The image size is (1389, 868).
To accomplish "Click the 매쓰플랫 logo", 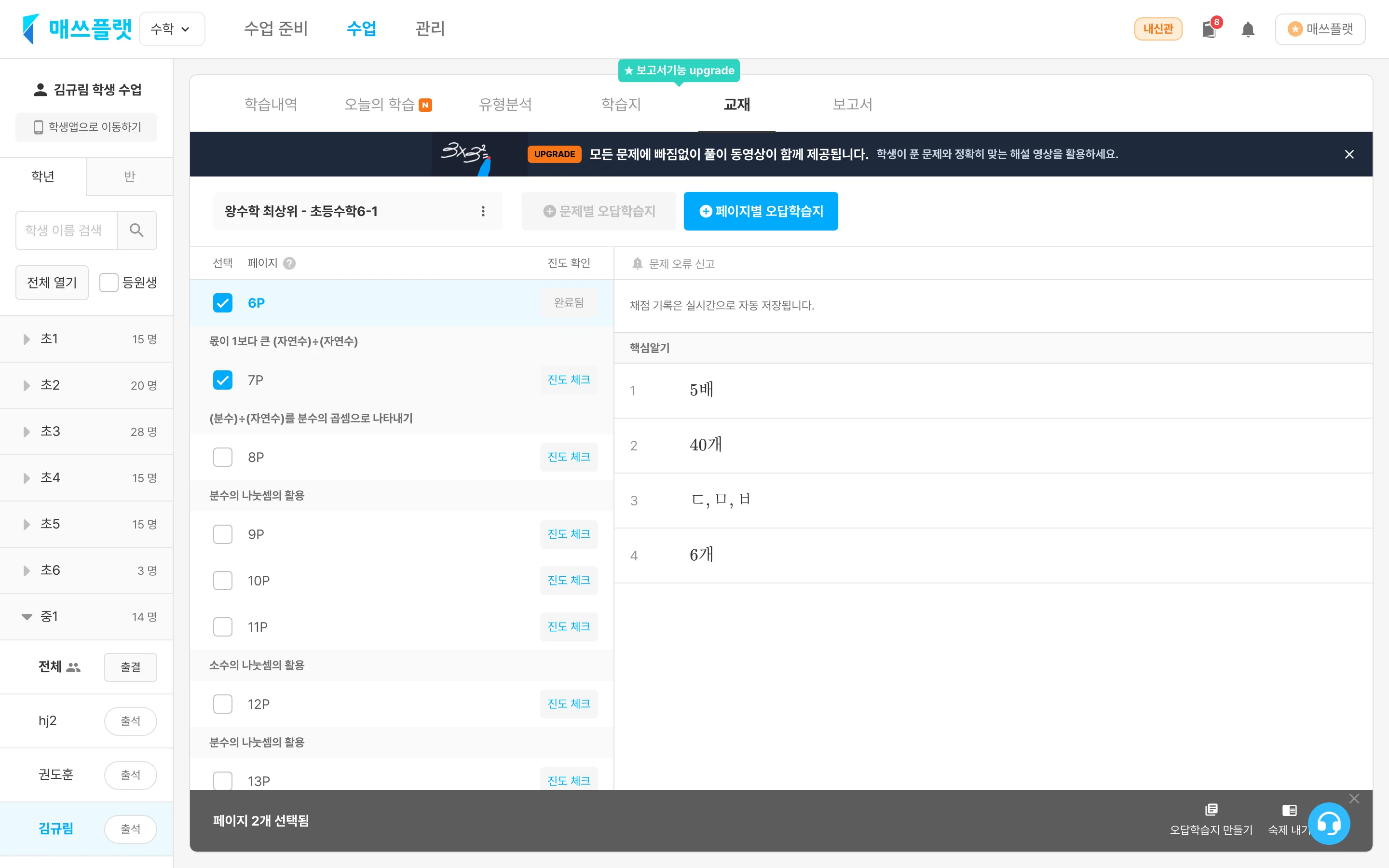I will pos(77,29).
